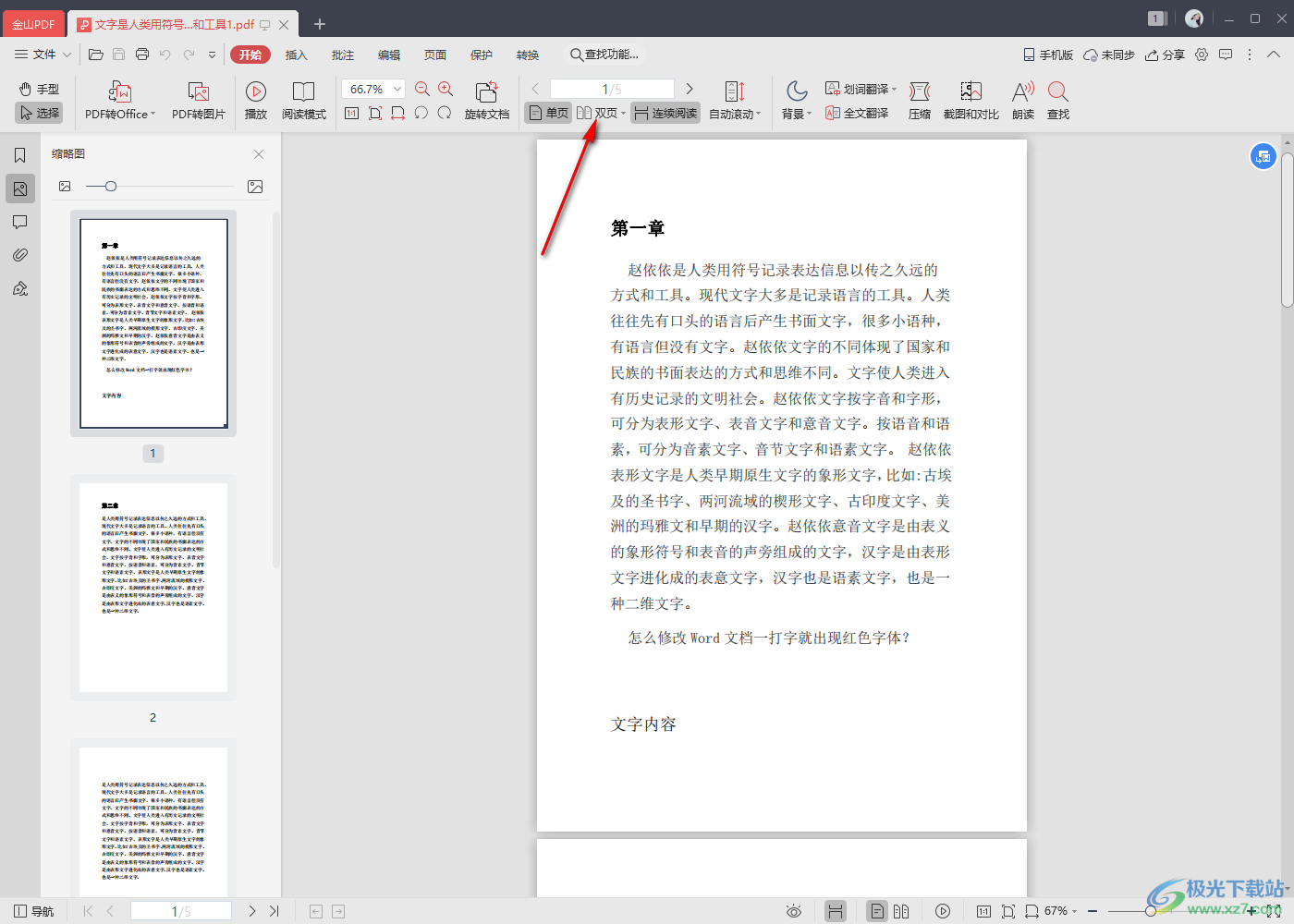Open feedback chat bubble icon
The height and width of the screenshot is (924, 1294).
[1226, 55]
